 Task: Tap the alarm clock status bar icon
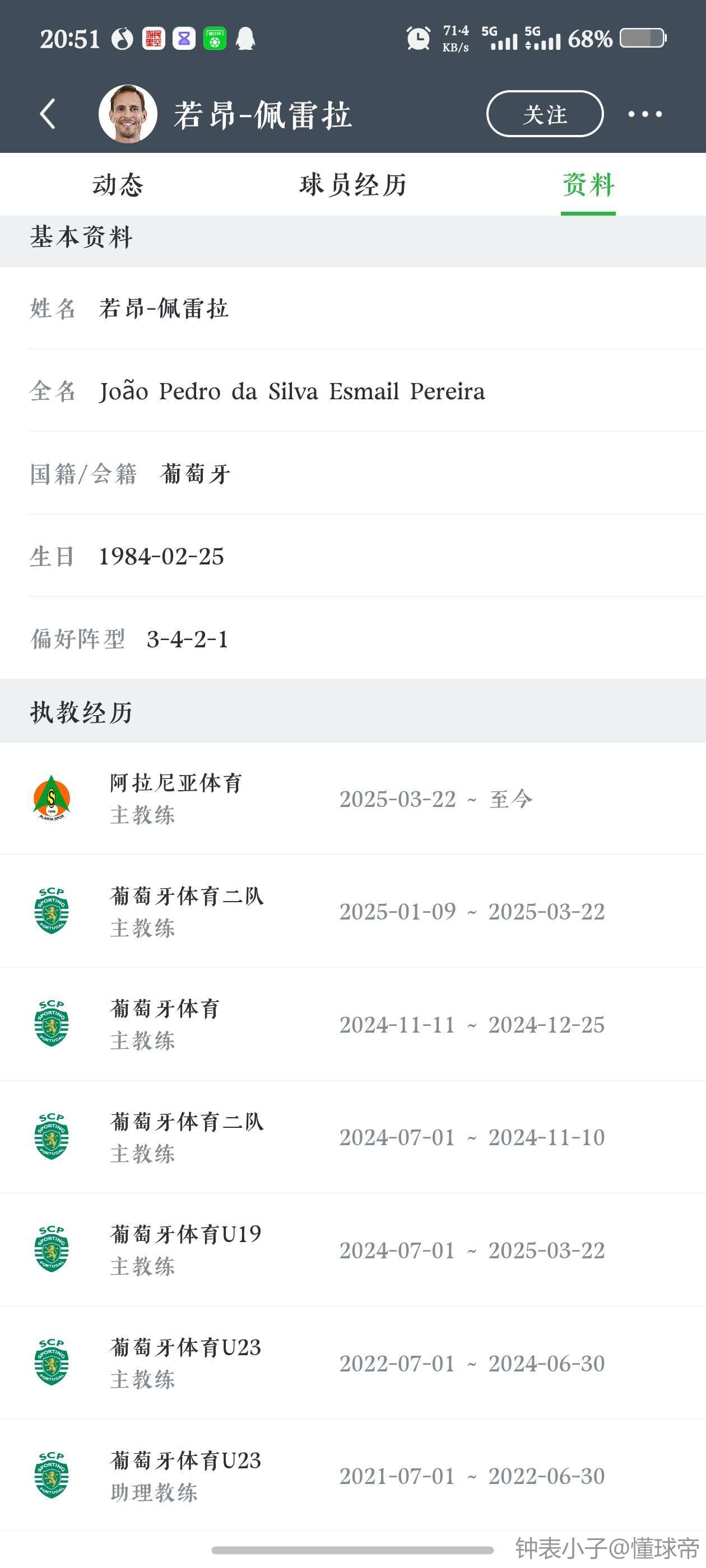coord(418,39)
